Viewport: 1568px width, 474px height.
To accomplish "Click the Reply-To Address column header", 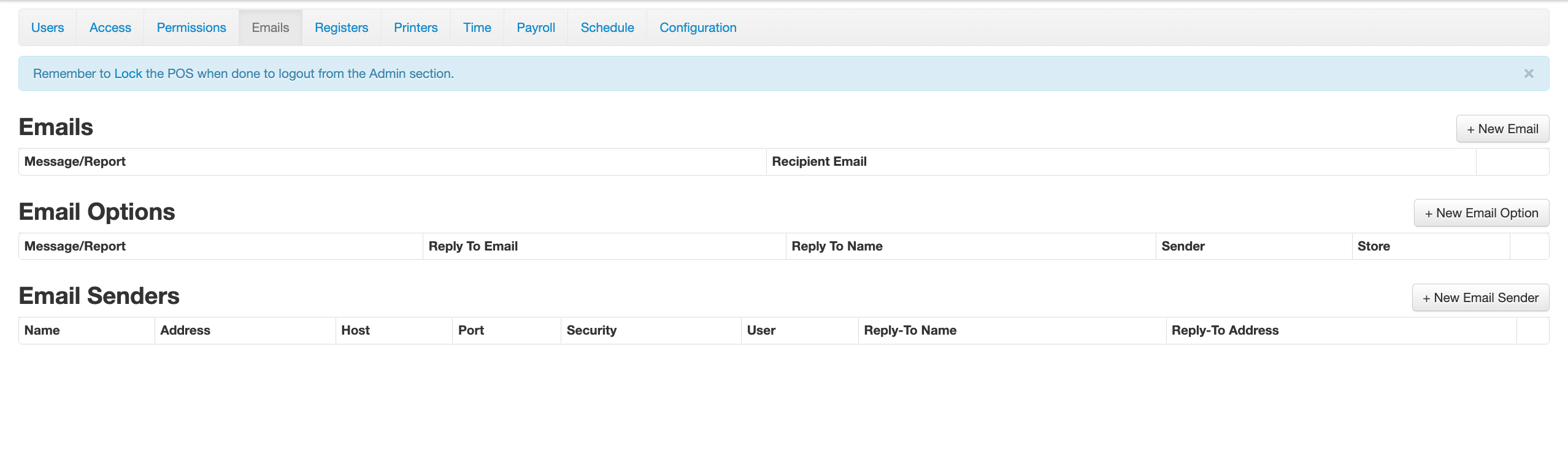I will click(1224, 330).
